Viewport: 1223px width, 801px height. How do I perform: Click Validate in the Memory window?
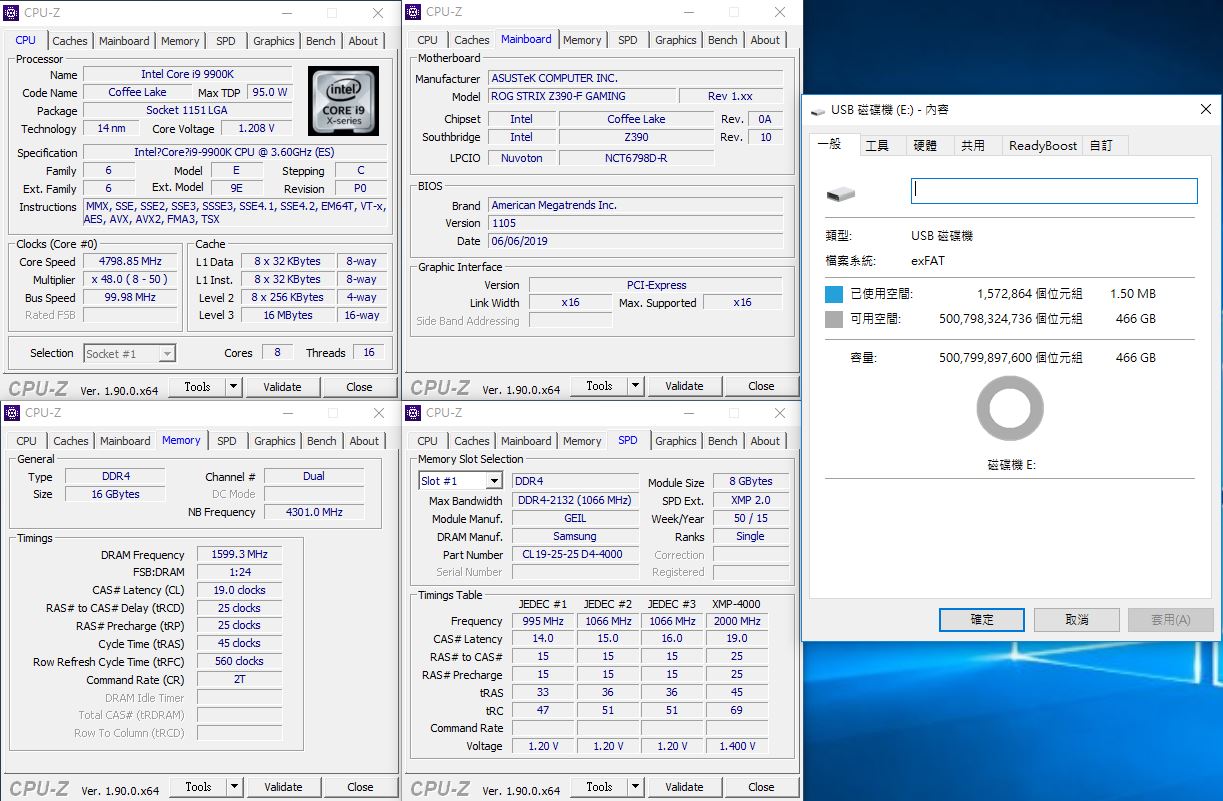(x=283, y=787)
